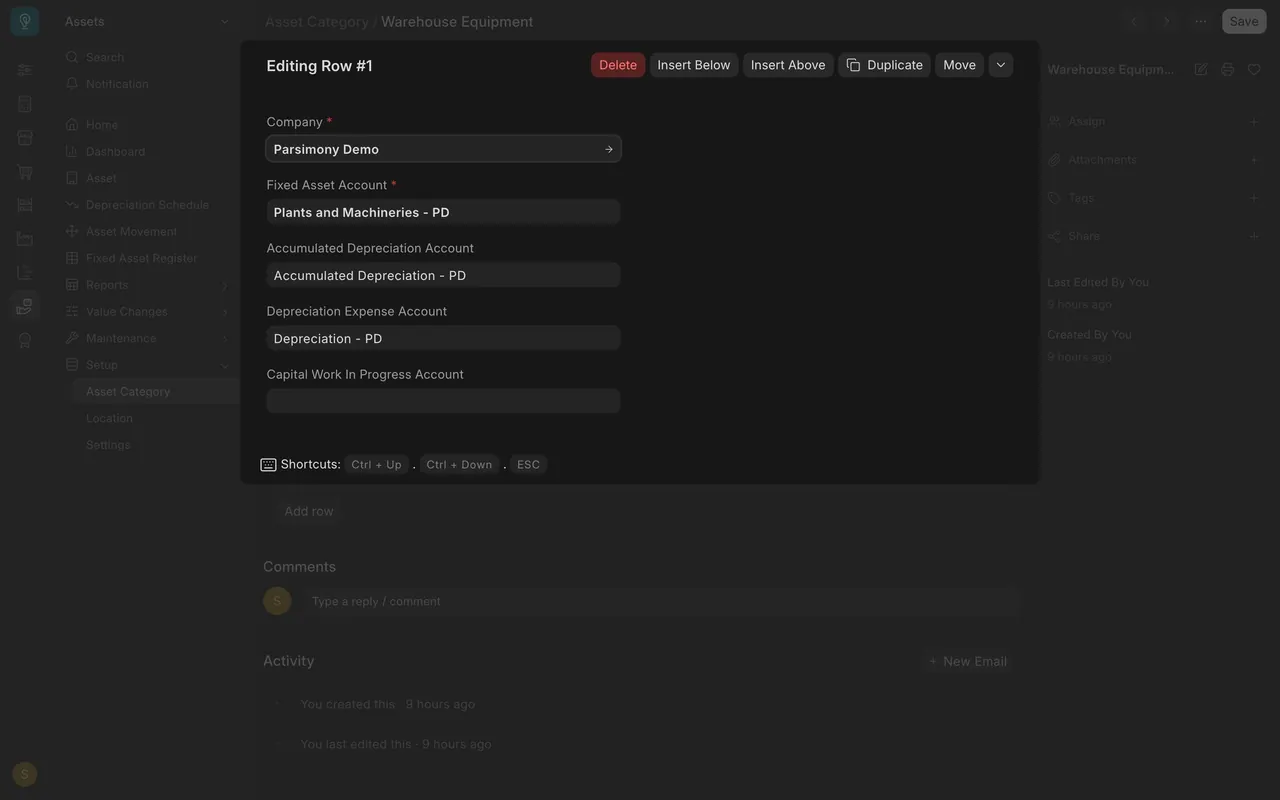Screen dimensions: 1280x800
Task: Open the three-dot menu near Save
Action: tap(1201, 21)
